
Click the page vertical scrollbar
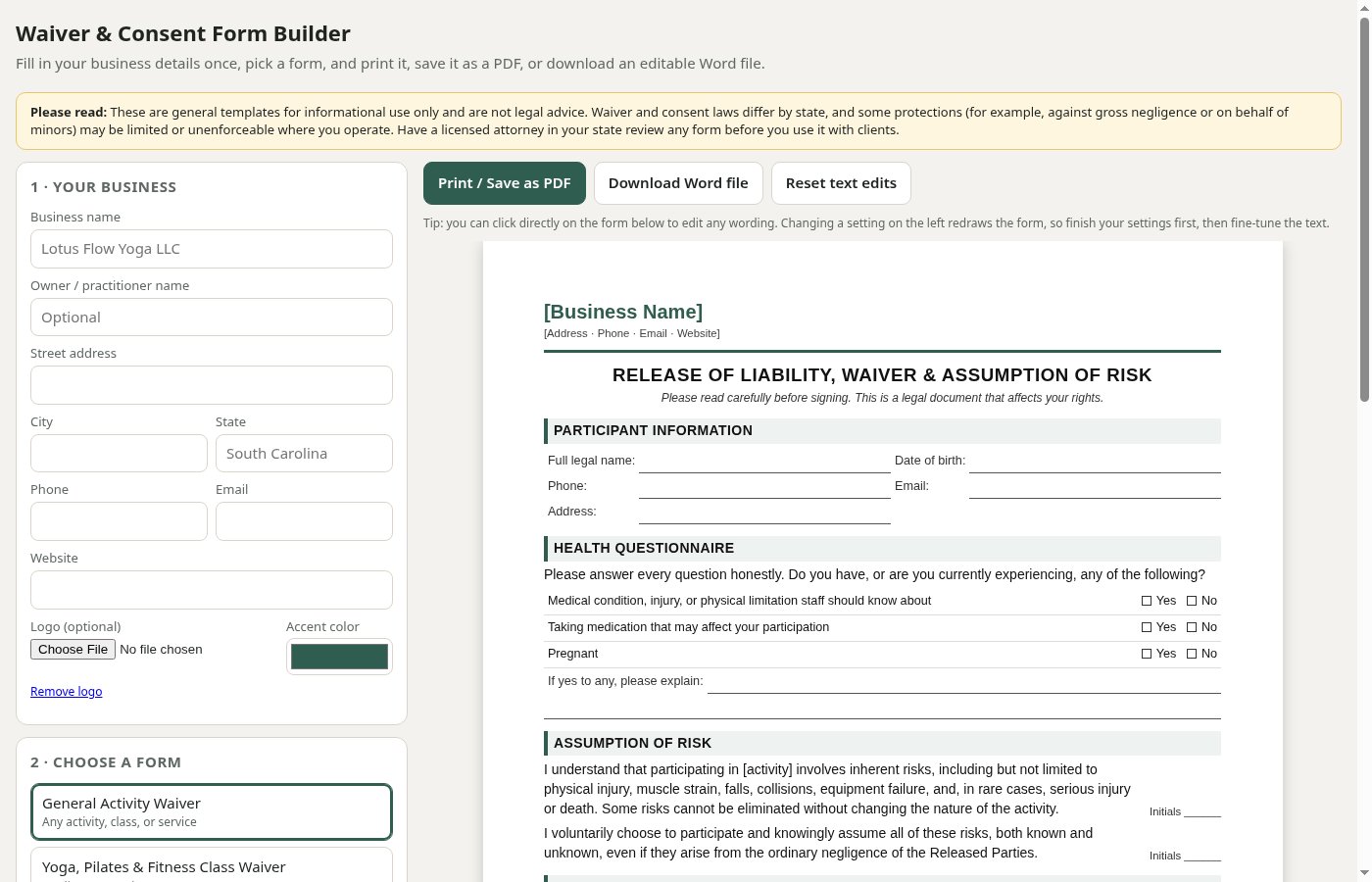point(1364,211)
